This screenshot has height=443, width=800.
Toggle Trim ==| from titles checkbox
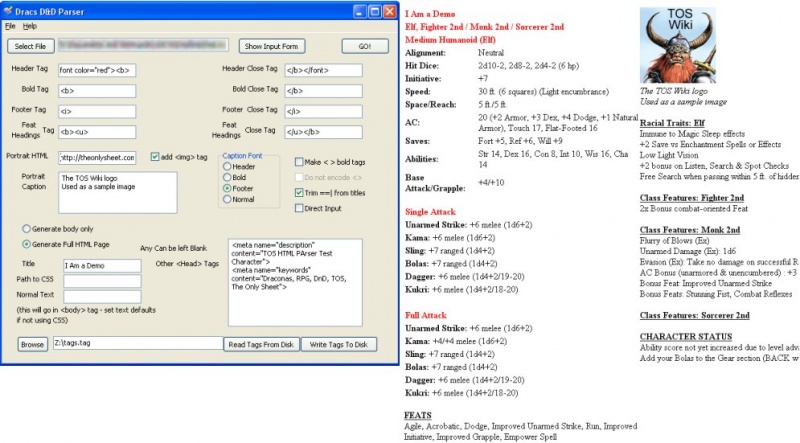[x=299, y=192]
